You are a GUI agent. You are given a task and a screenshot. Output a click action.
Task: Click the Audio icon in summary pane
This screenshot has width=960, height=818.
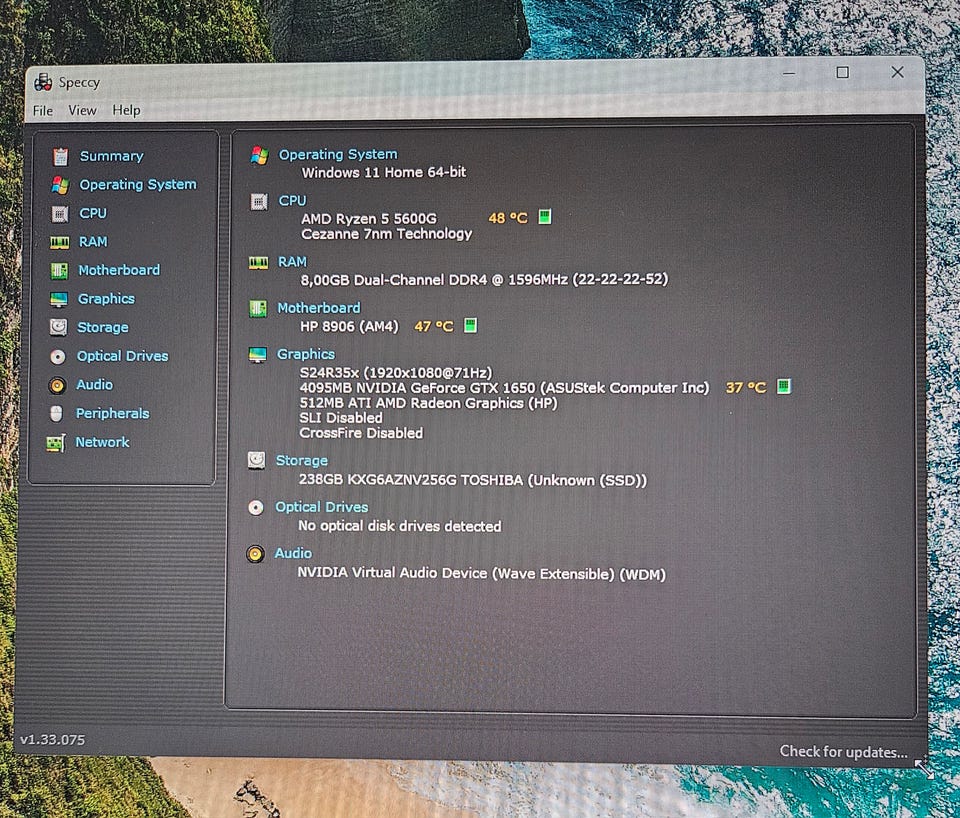[255, 554]
